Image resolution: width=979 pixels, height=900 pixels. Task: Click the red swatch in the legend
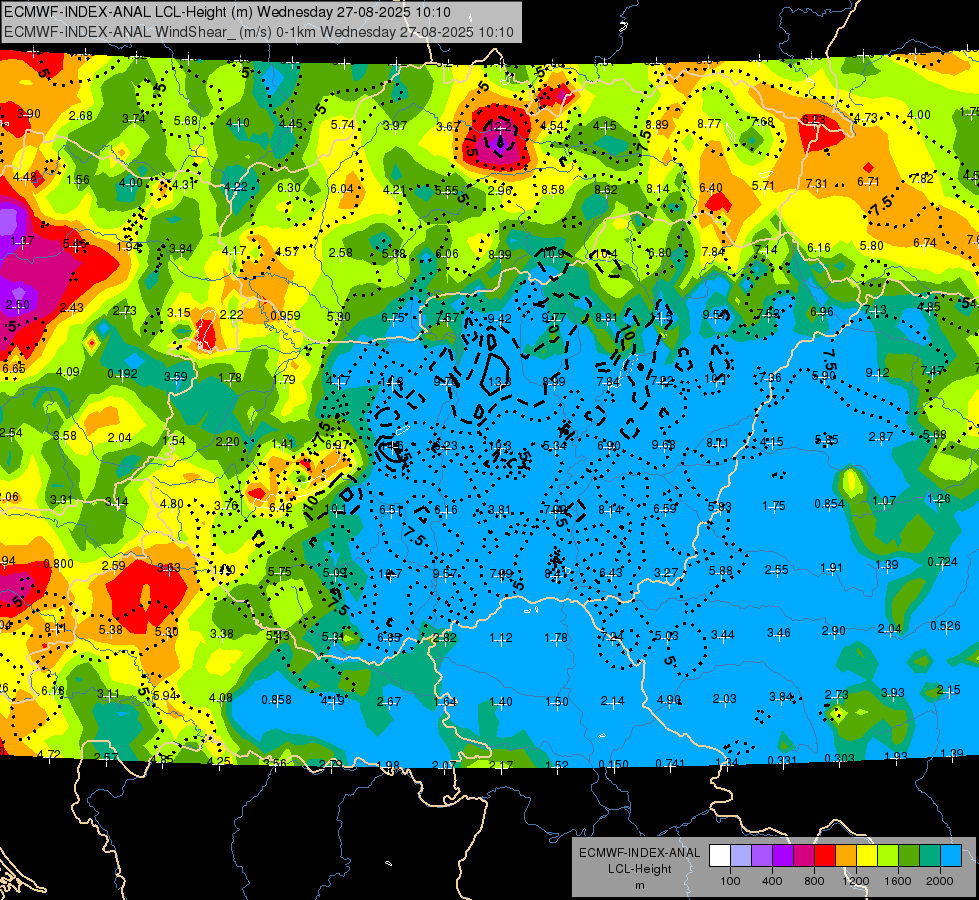pyautogui.click(x=825, y=856)
